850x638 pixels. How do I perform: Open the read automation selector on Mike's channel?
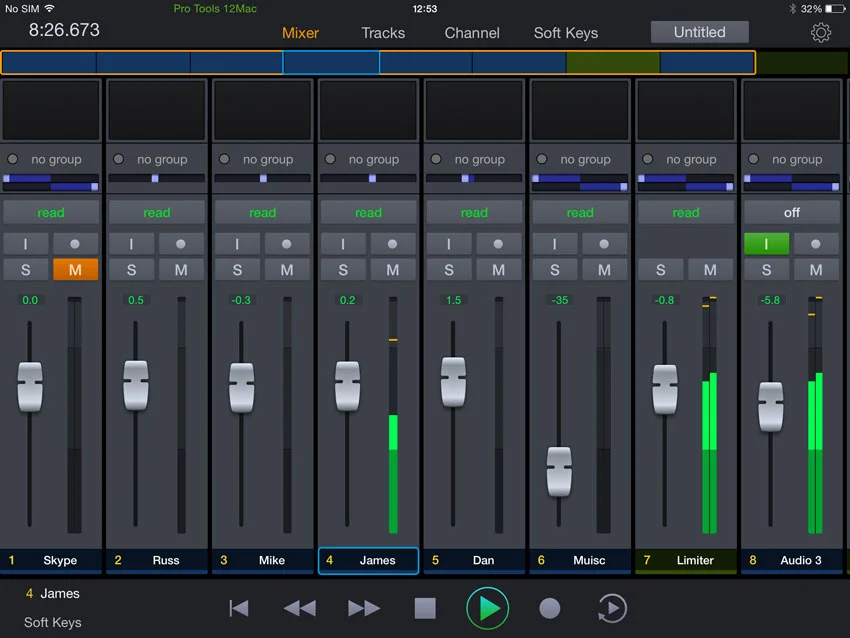point(262,212)
